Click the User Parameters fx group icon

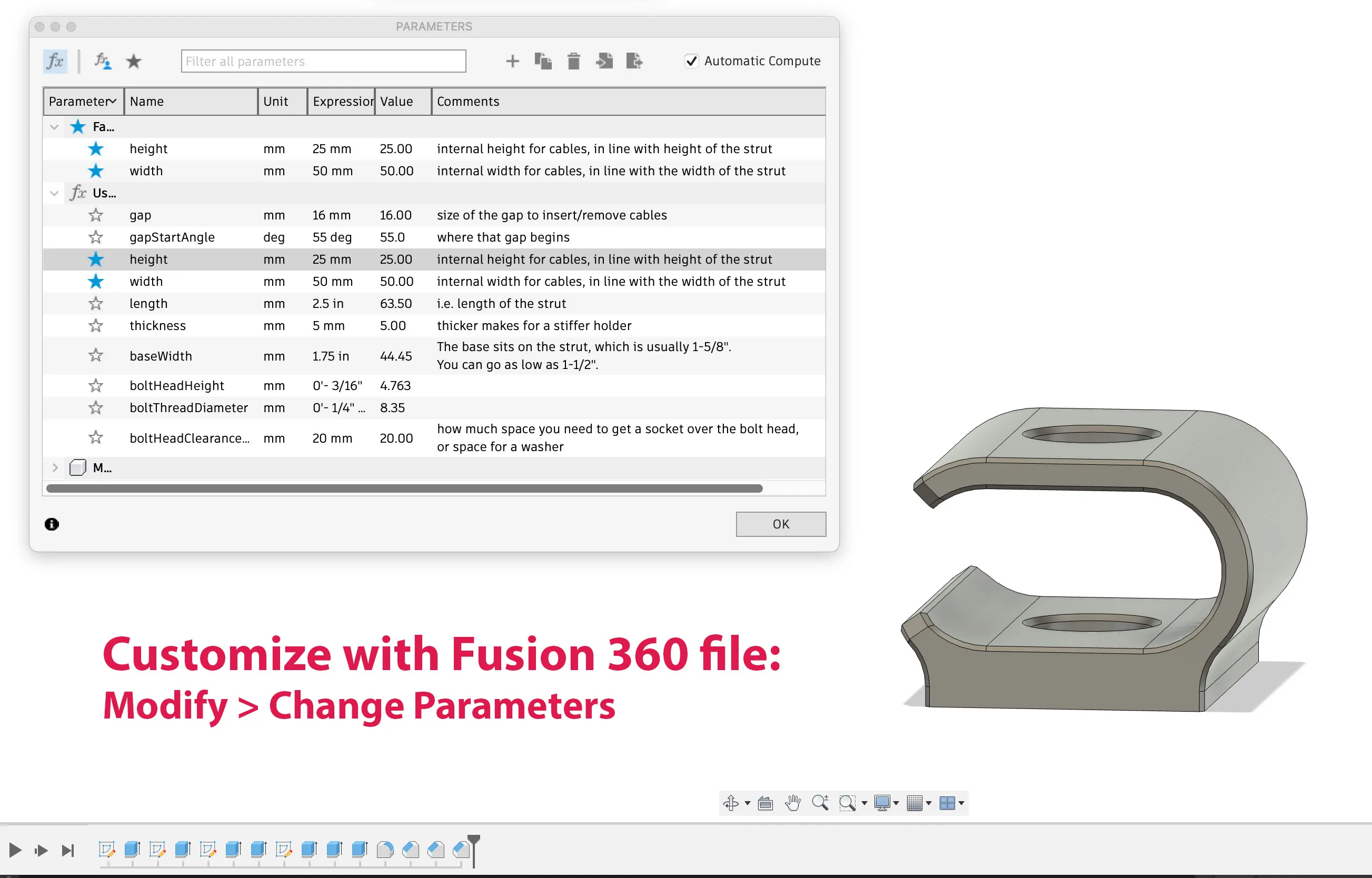click(78, 193)
